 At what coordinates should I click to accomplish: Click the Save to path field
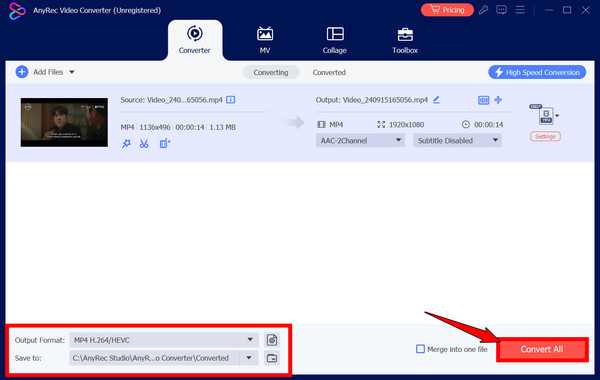click(x=155, y=358)
